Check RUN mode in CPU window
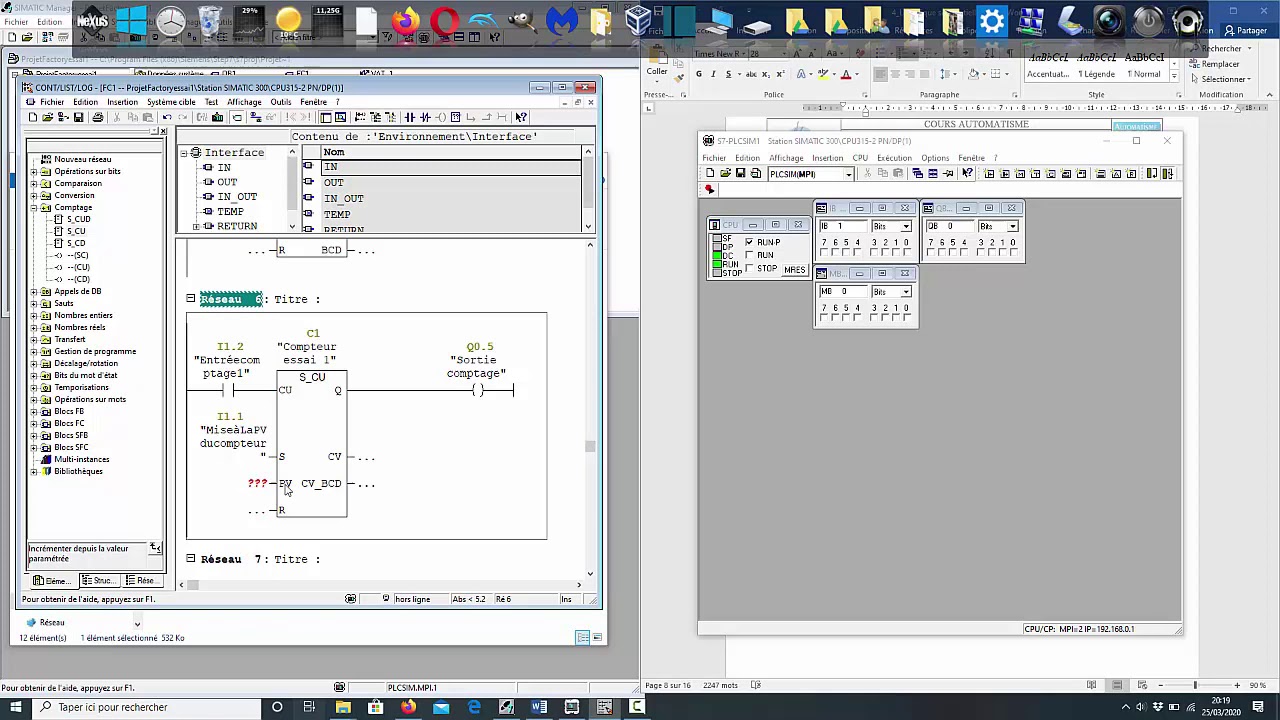Viewport: 1280px width, 720px height. (x=749, y=255)
